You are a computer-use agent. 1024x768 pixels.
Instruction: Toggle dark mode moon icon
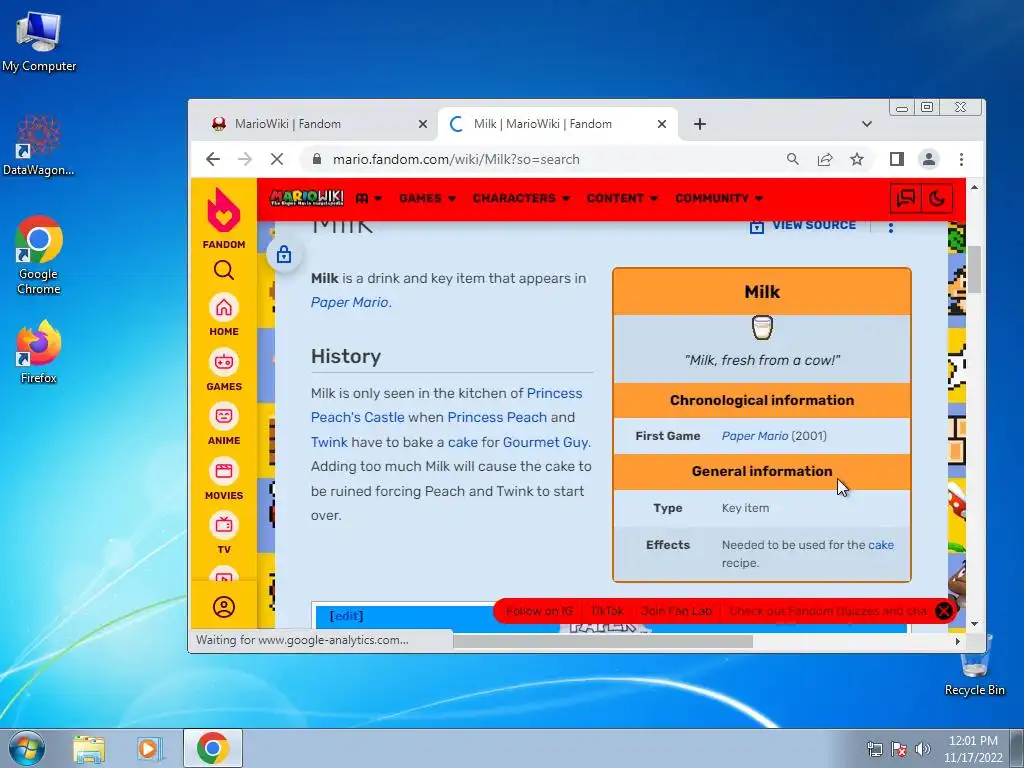click(x=937, y=198)
